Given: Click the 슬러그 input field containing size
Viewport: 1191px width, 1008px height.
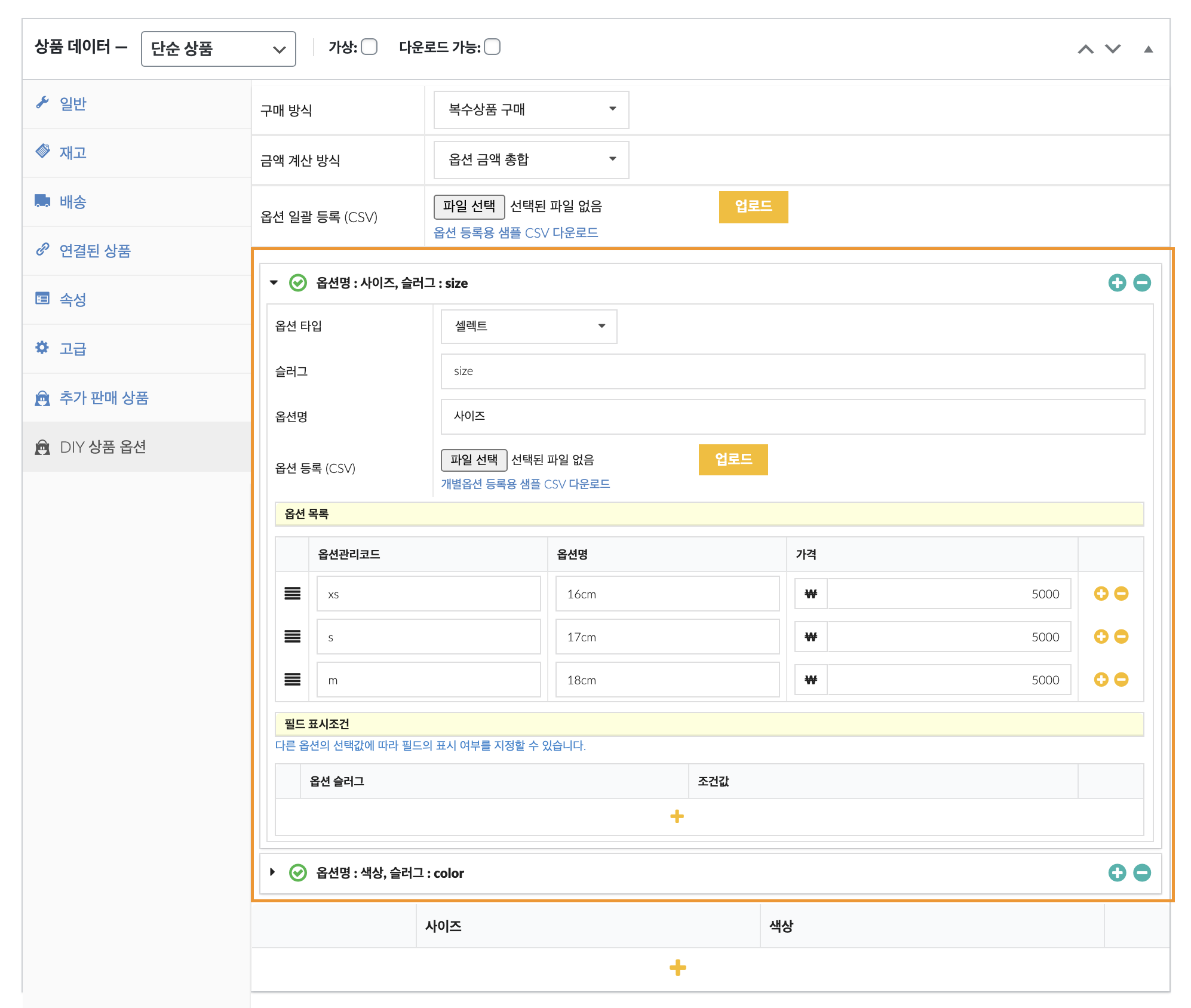Looking at the screenshot, I should 792,371.
